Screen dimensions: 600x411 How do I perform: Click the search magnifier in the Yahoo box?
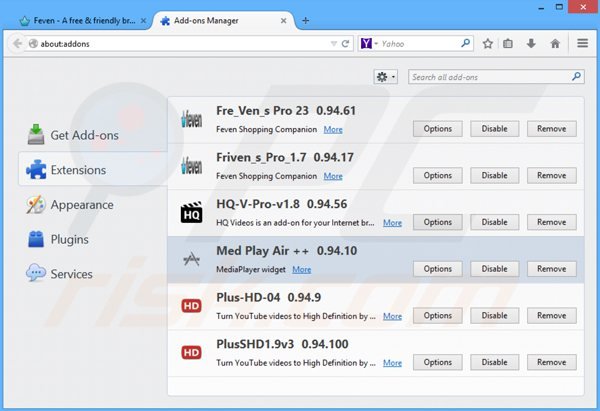465,43
